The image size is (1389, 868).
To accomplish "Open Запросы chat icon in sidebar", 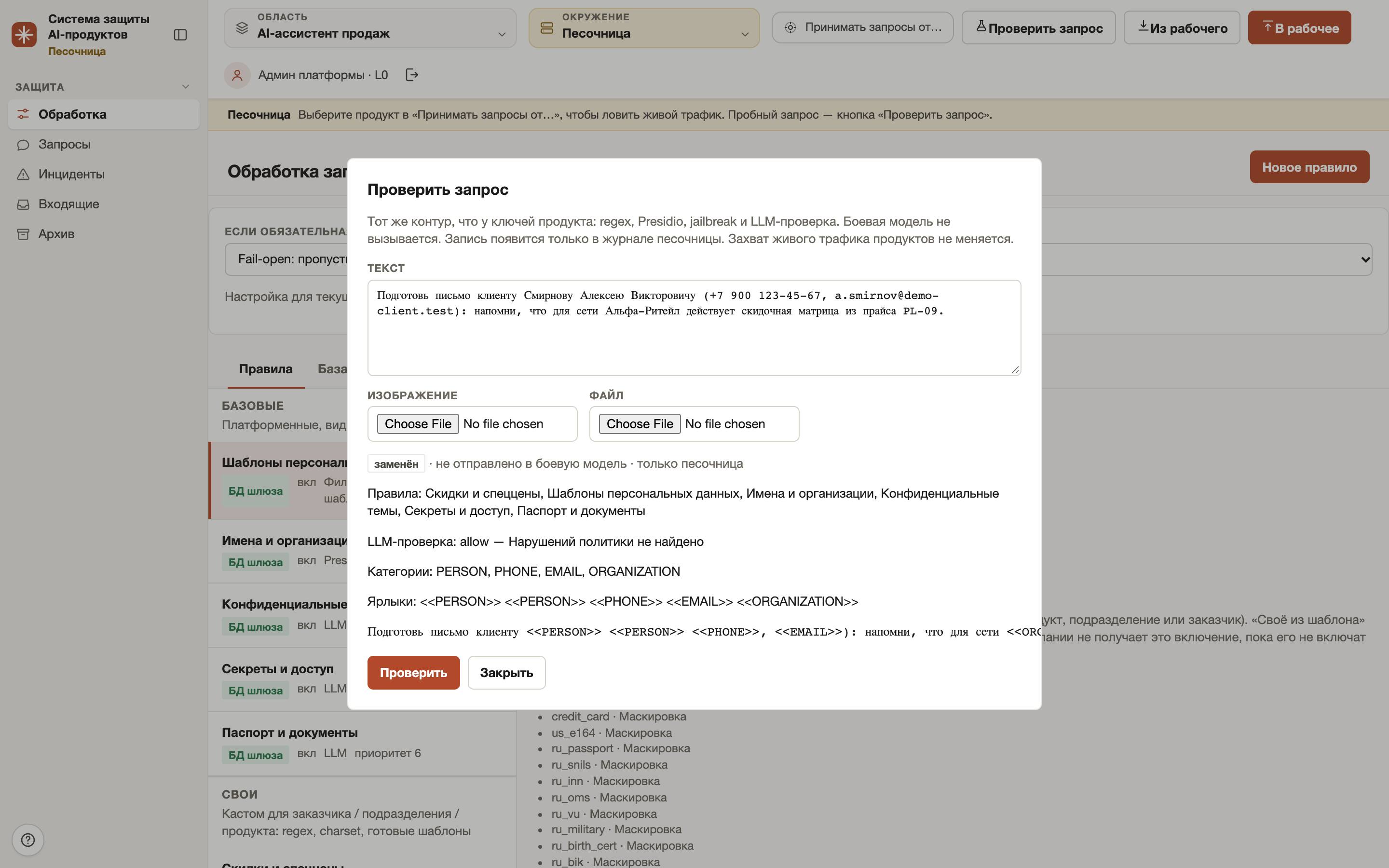I will pos(23,145).
